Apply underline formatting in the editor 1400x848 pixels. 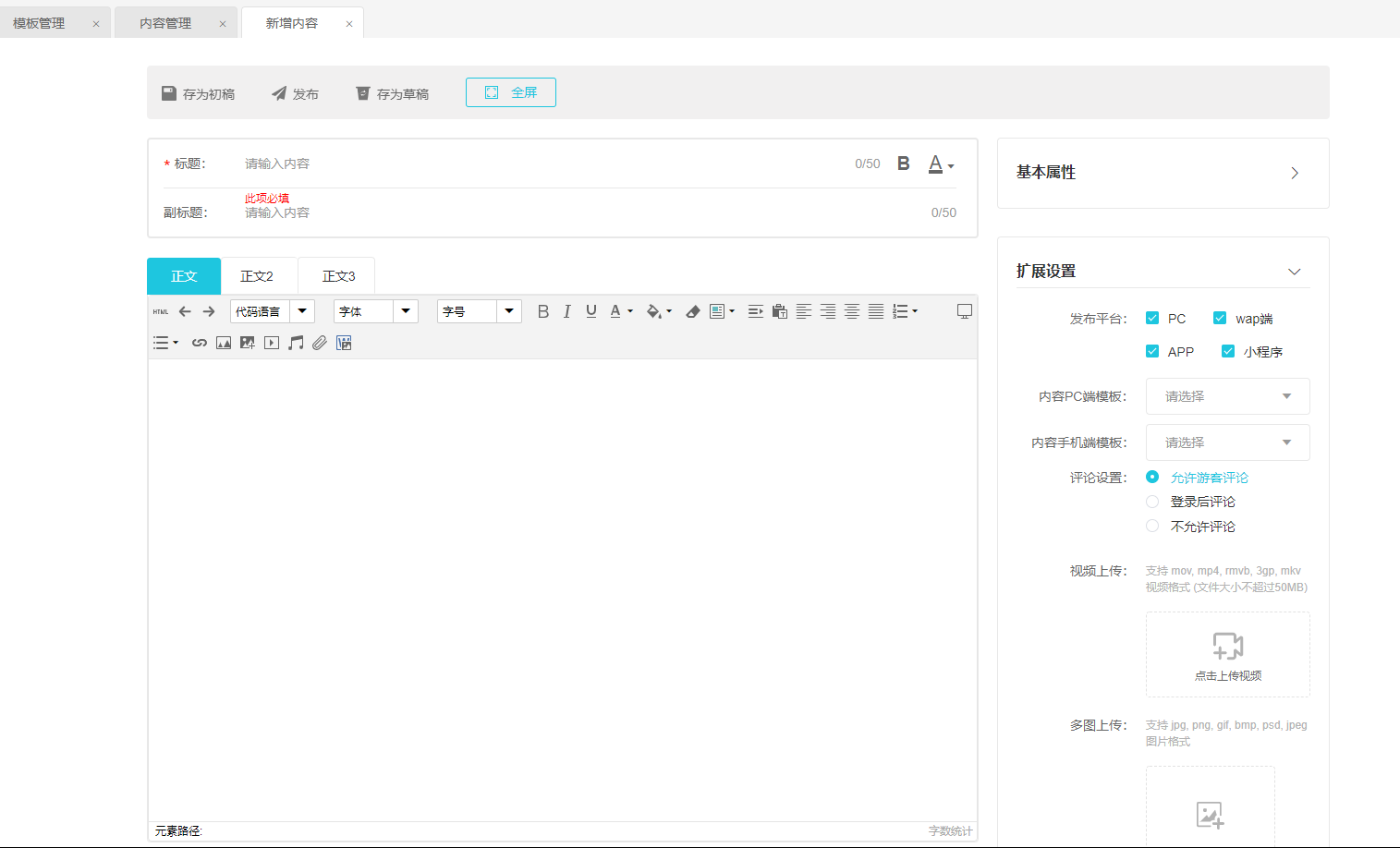tap(591, 312)
